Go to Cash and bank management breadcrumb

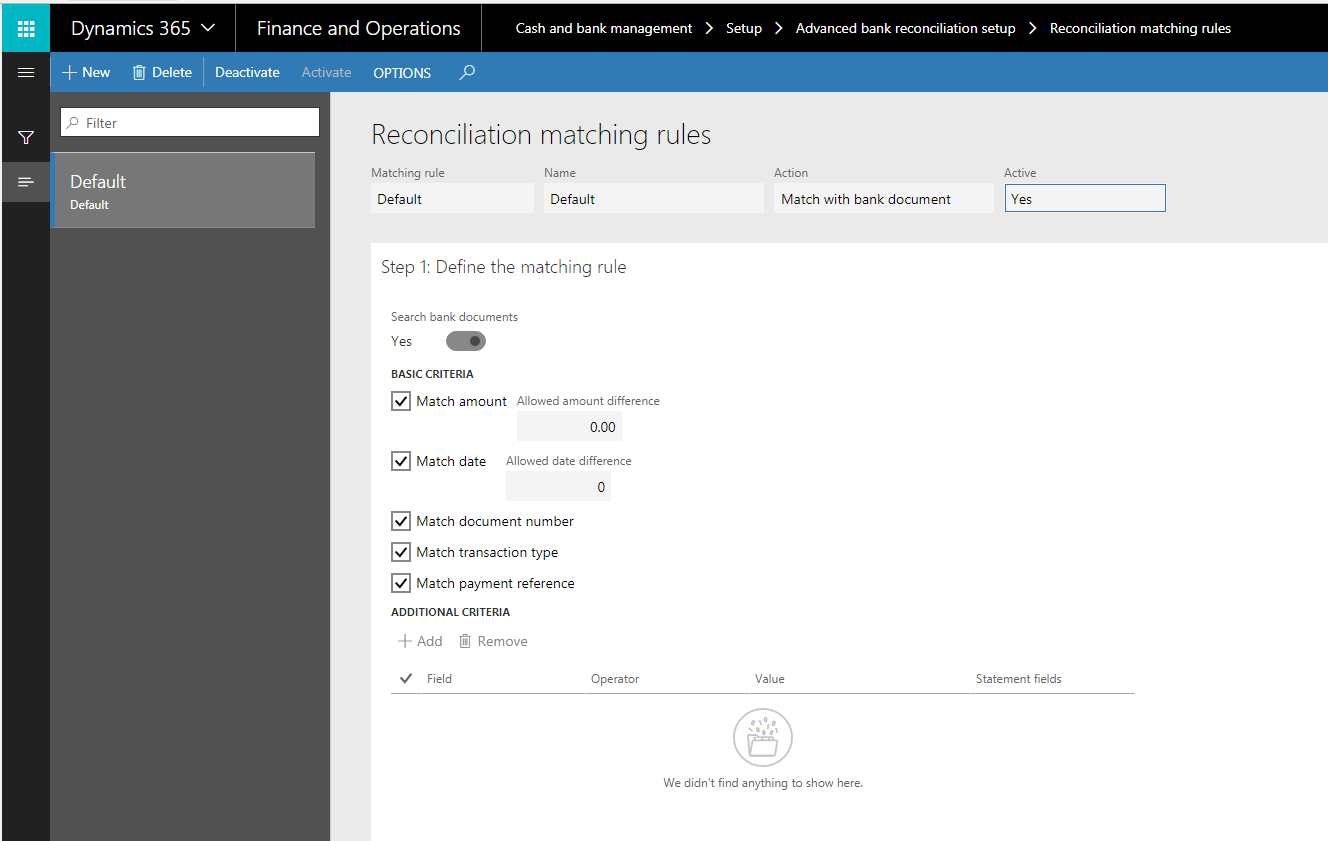pyautogui.click(x=603, y=28)
